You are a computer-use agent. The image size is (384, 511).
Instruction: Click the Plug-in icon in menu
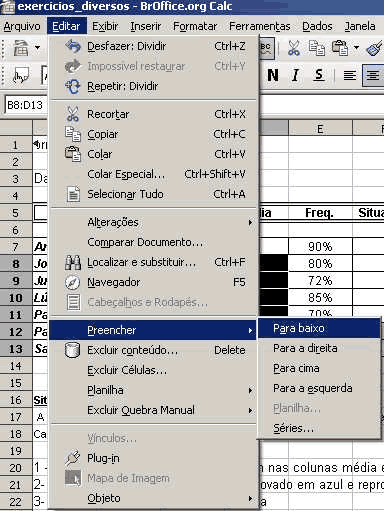[x=73, y=458]
